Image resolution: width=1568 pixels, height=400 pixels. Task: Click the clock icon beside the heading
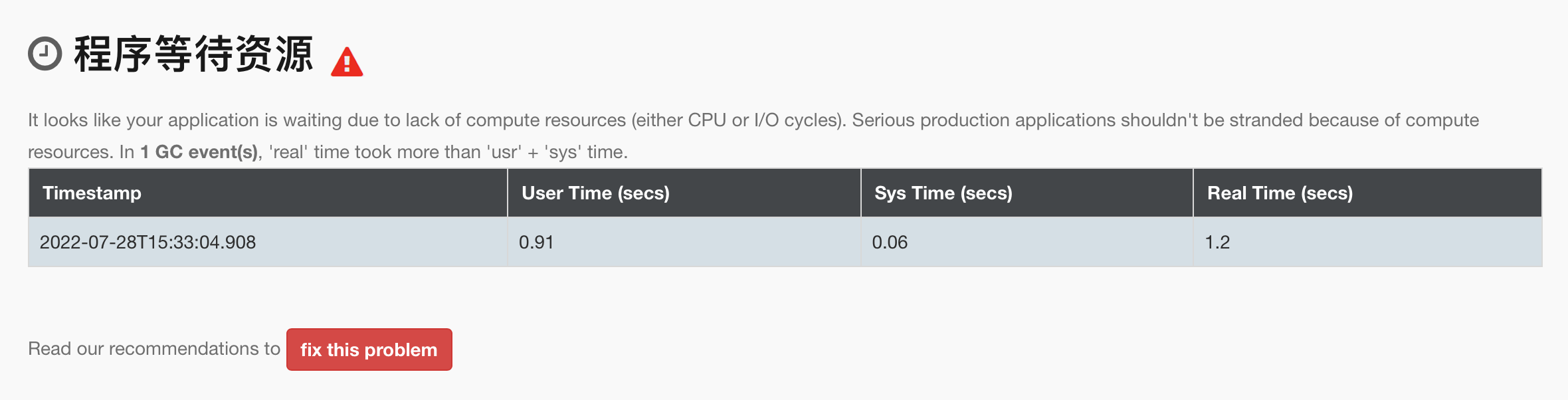click(x=45, y=54)
